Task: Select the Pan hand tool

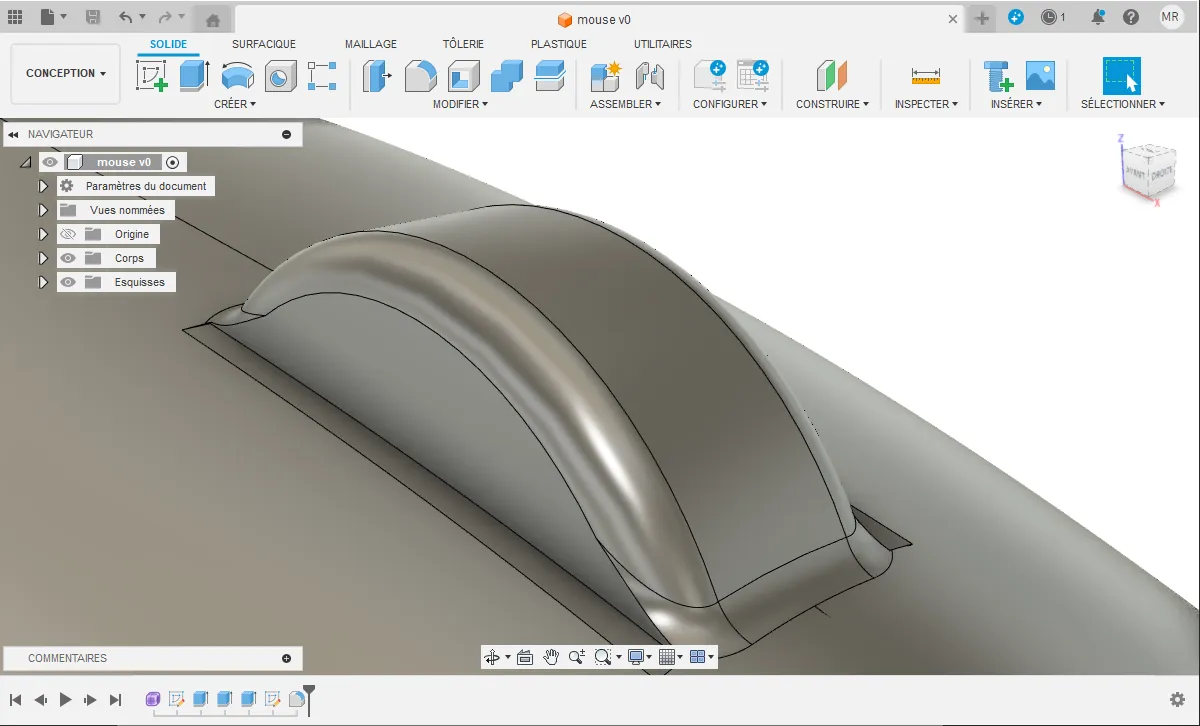Action: [x=551, y=657]
